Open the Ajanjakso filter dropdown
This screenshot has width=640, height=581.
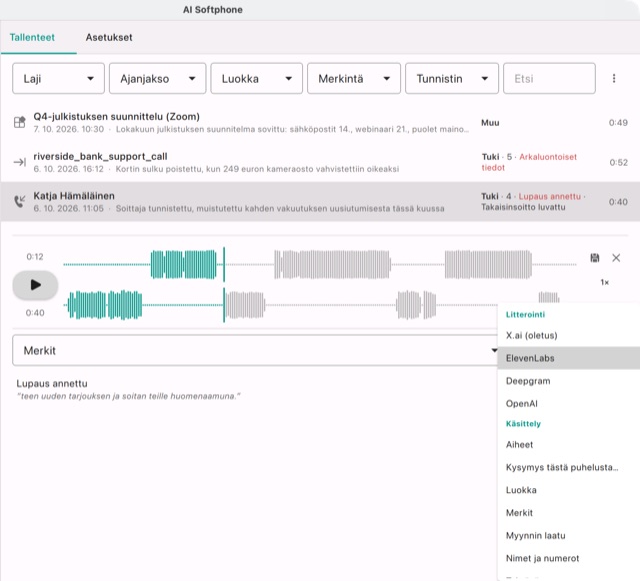[158, 78]
